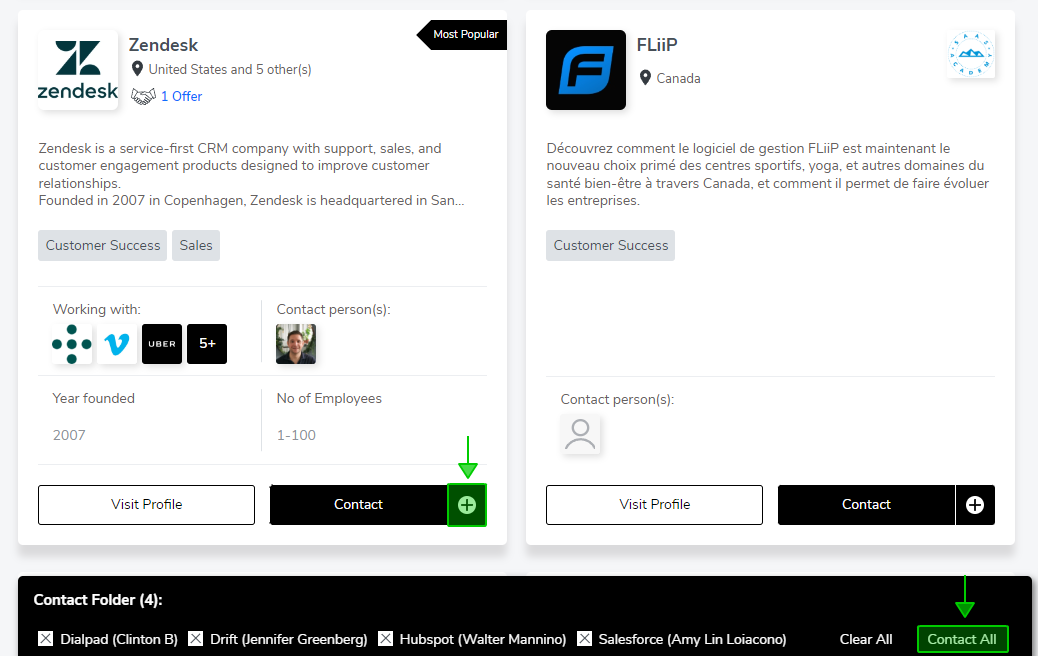This screenshot has width=1038, height=656.
Task: Click the Most Popular ribbon
Action: [x=463, y=34]
